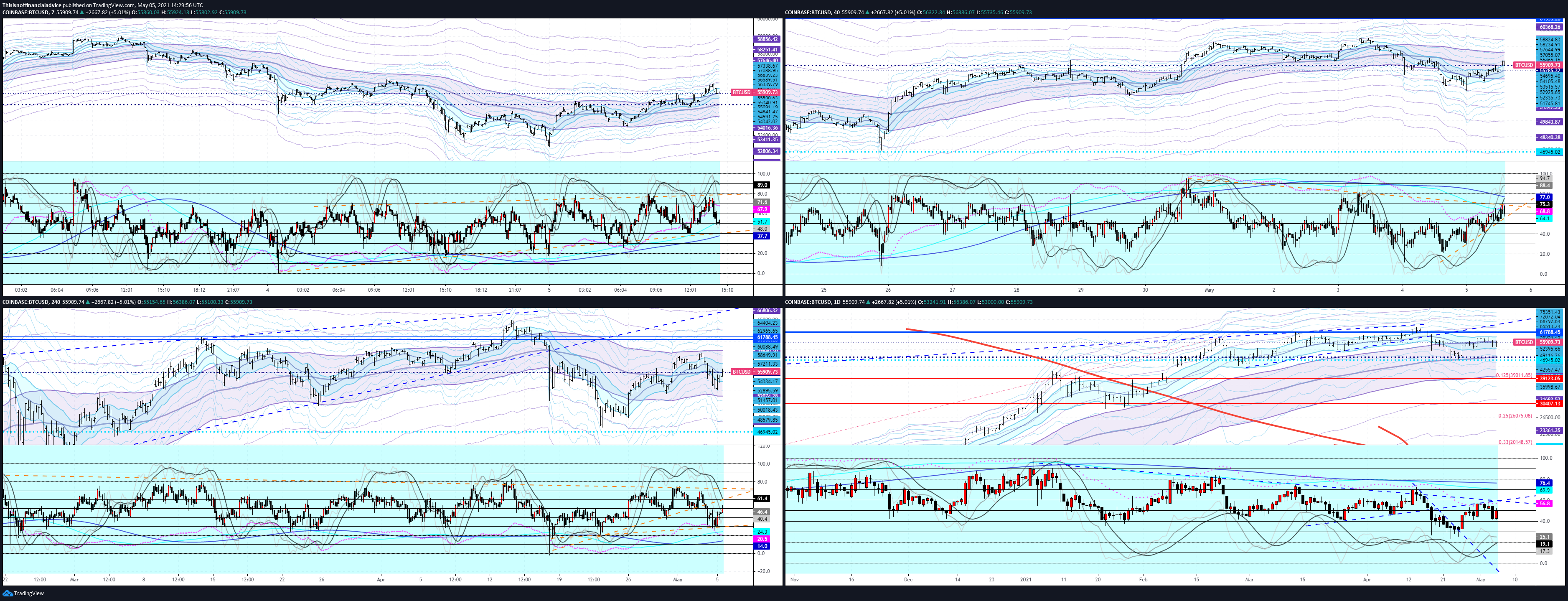
Task: Click the COINBASE:BTCUSD, 40 chart symbol title
Action: (812, 12)
